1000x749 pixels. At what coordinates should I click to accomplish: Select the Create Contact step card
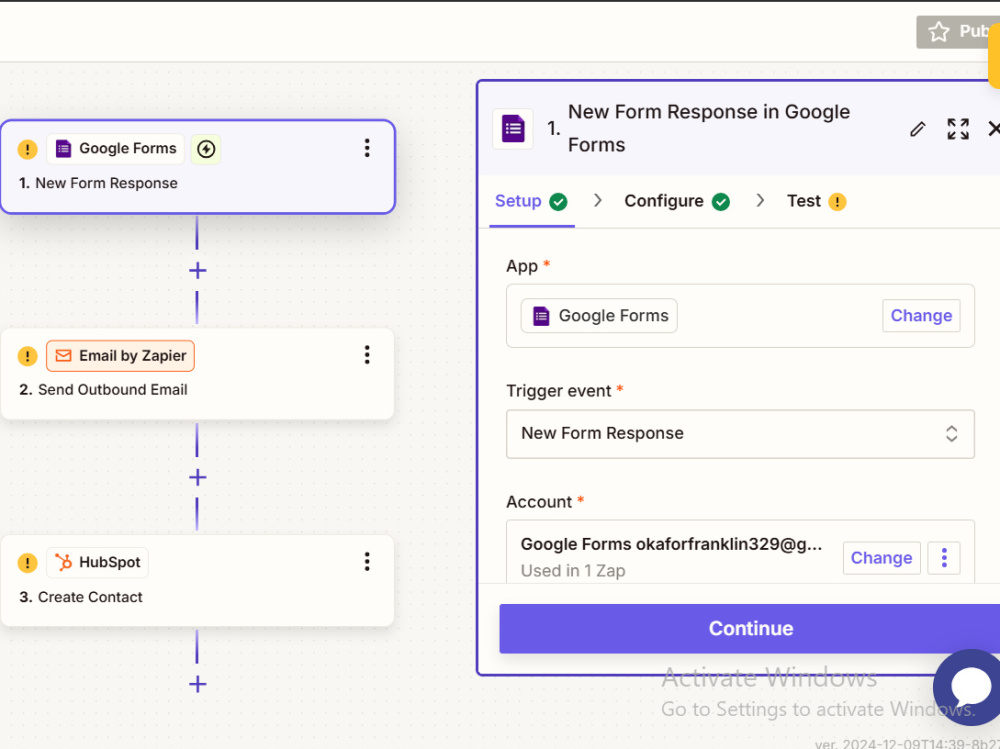[198, 581]
